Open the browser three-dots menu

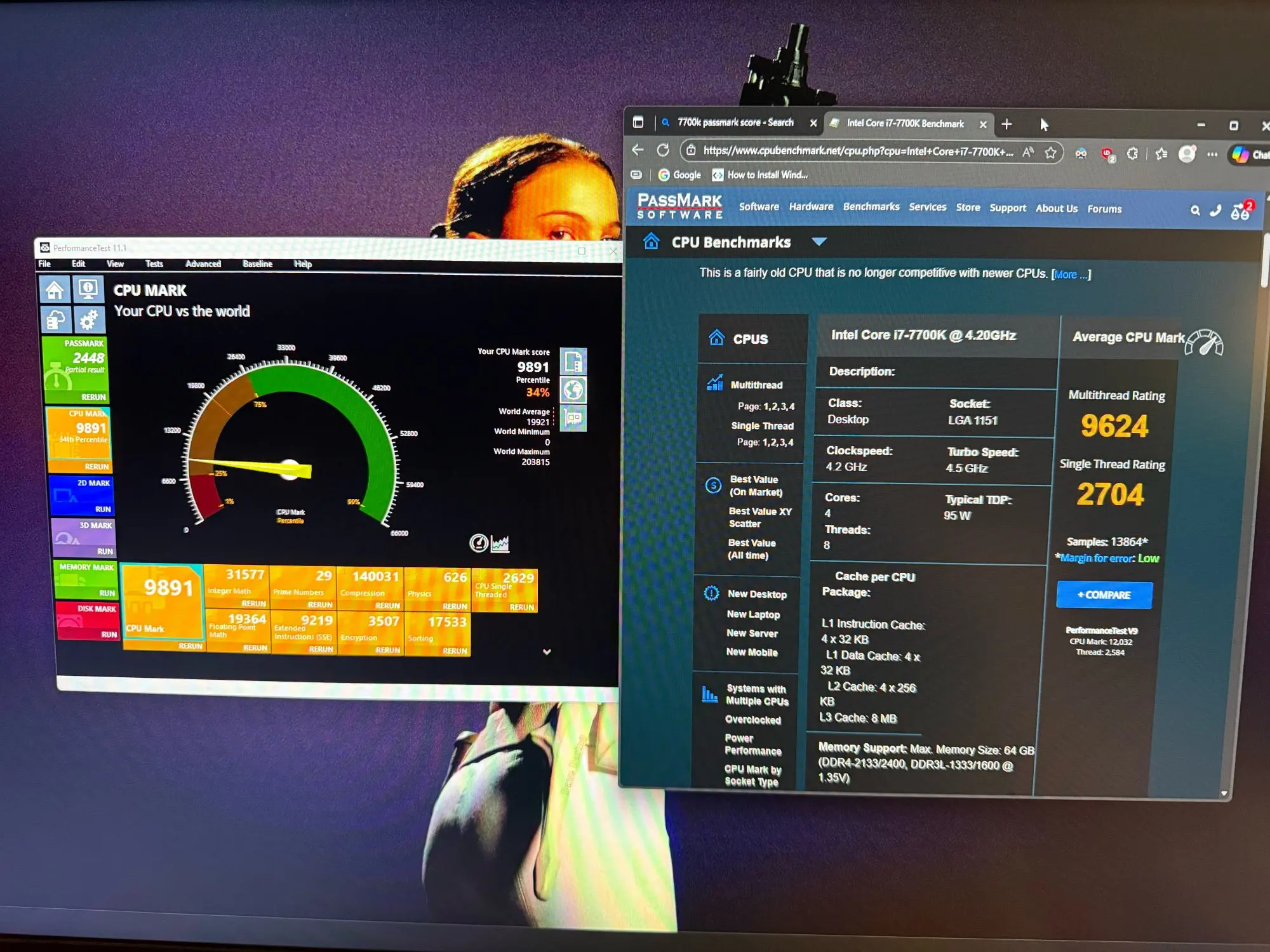tap(1212, 154)
